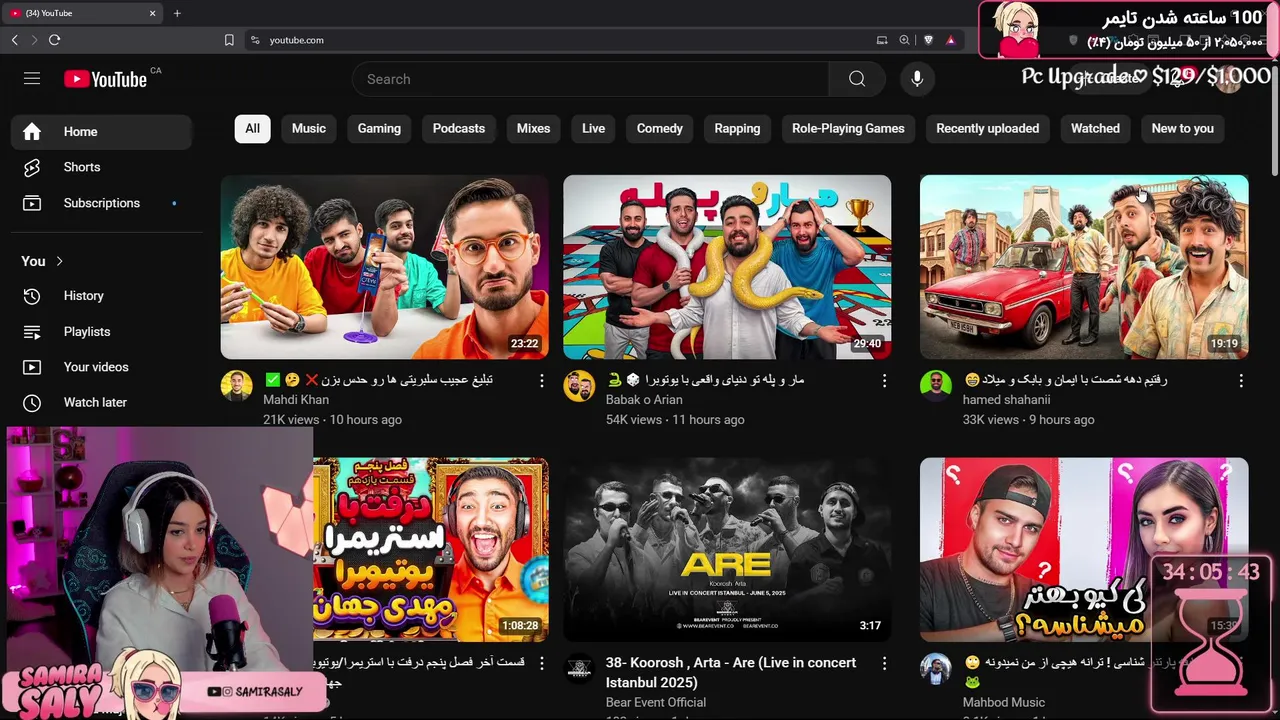Open Subscriptions from the sidebar
The image size is (1280, 720).
[101, 203]
